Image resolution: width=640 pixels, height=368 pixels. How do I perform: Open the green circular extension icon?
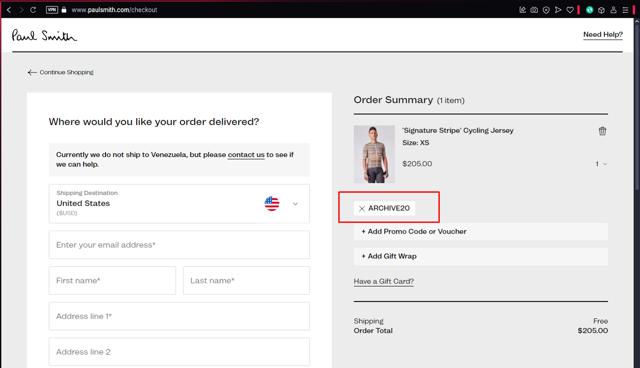589,10
